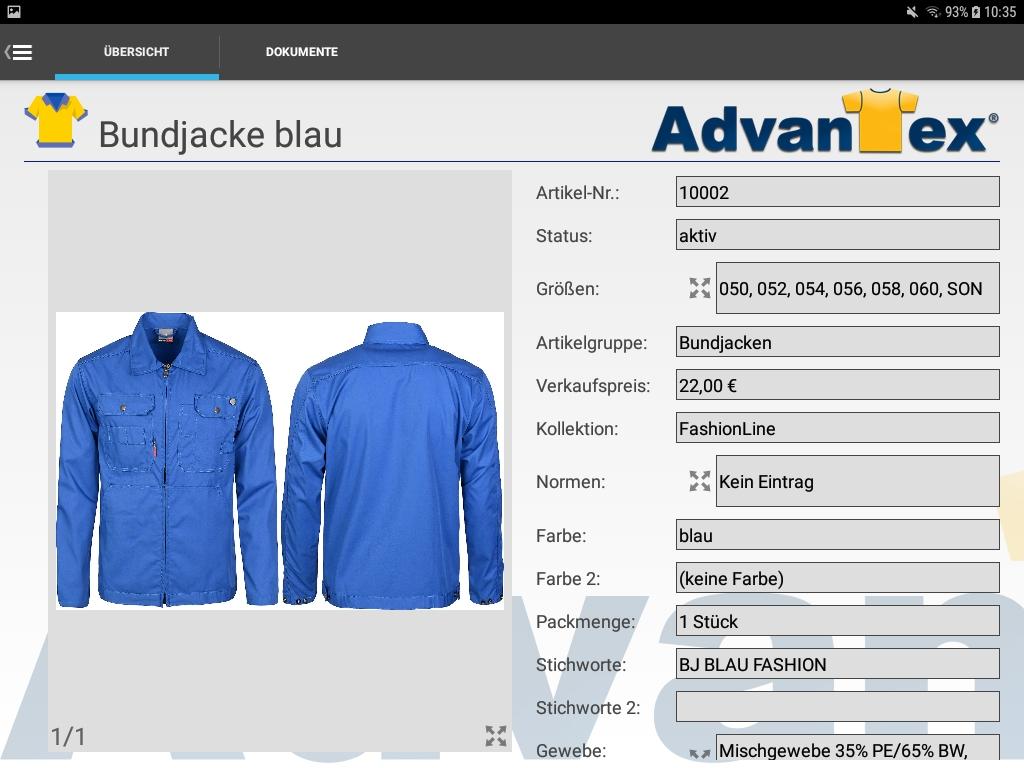Click the Packmenge: label
The width and height of the screenshot is (1024, 768).
click(585, 622)
